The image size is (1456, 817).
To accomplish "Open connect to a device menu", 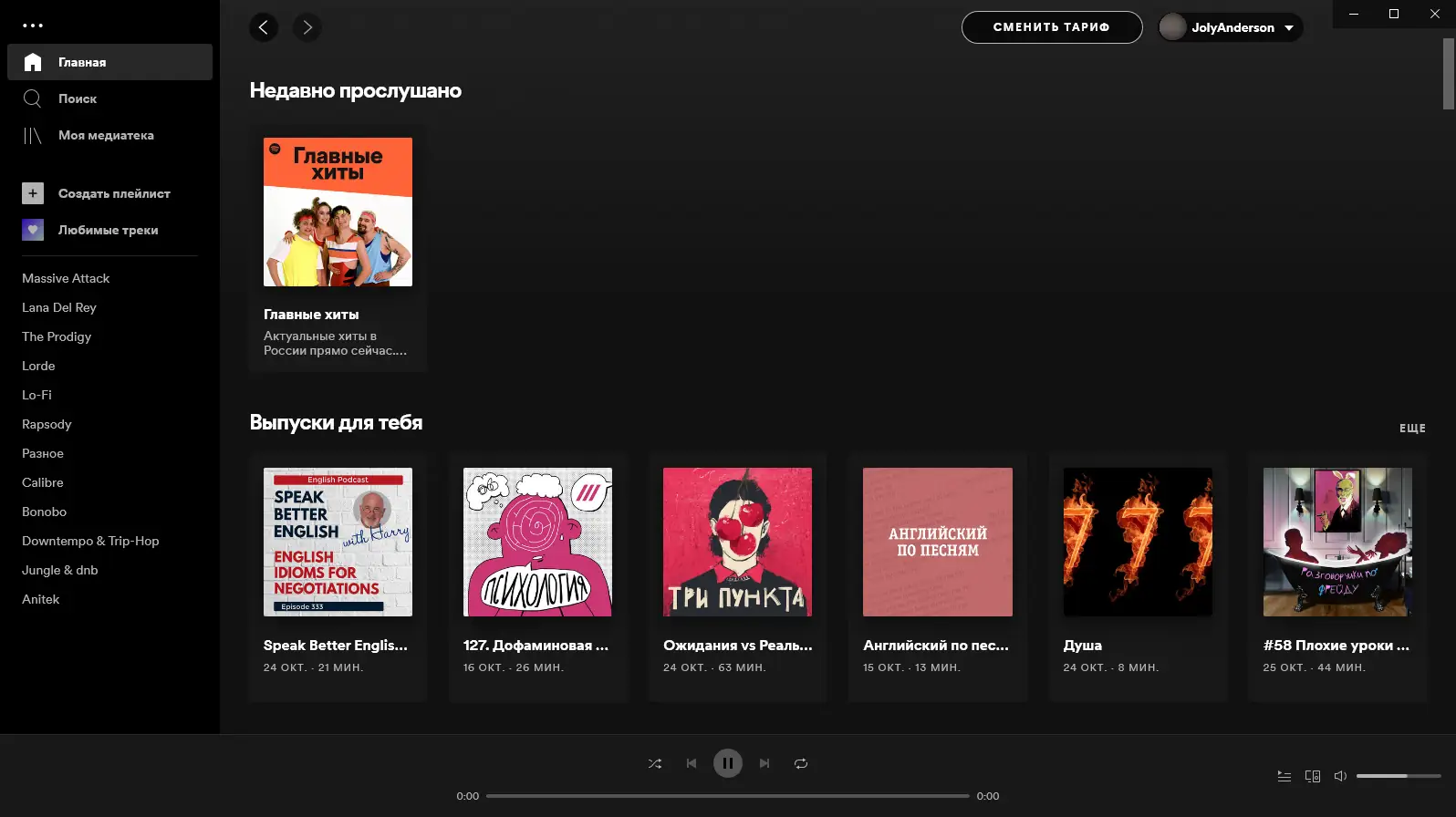I will (x=1313, y=776).
